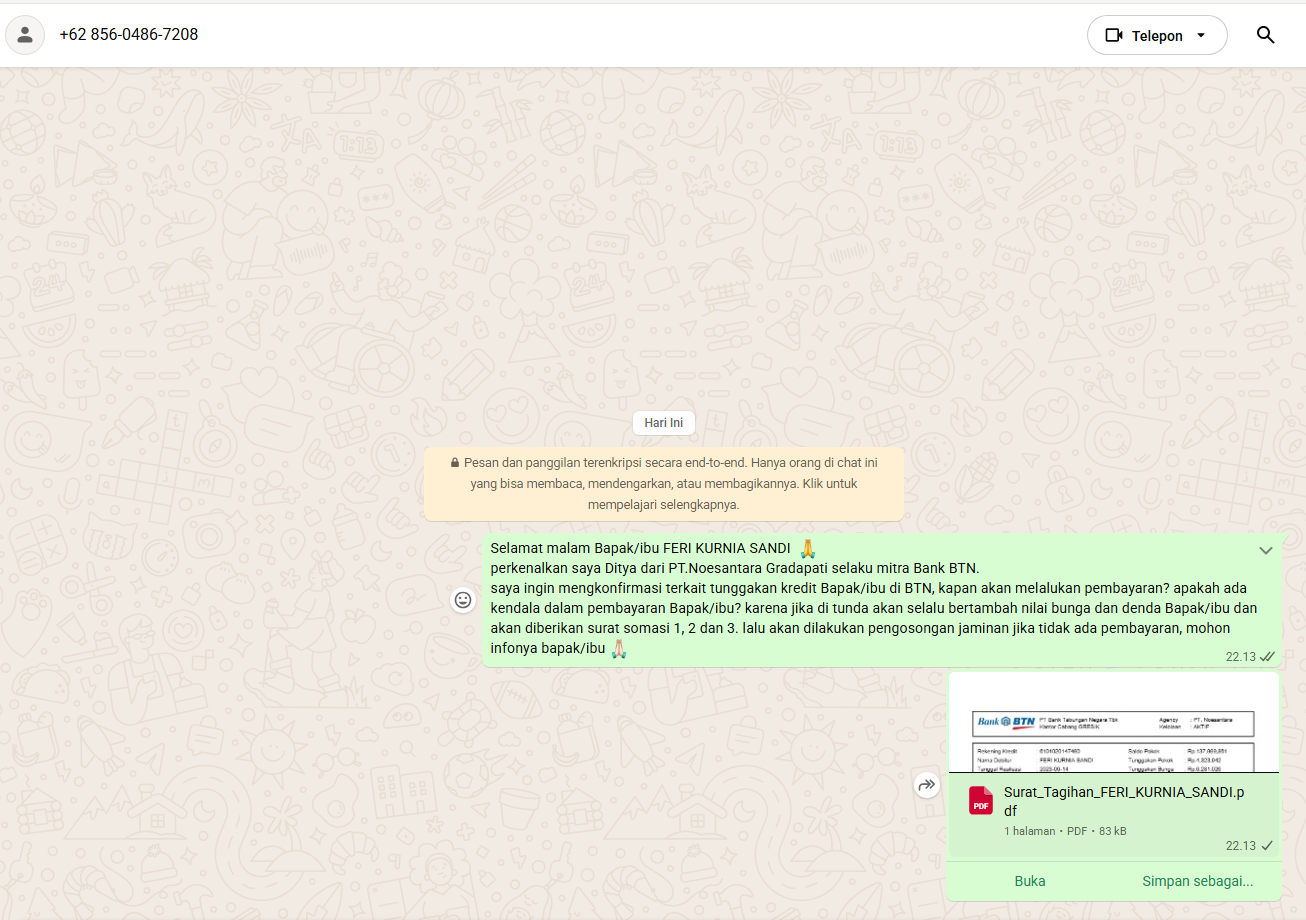Click the Surat_Tagihan_FERI_KURNIA_SANDI.pdf file name
The width and height of the screenshot is (1306, 920).
[1123, 802]
